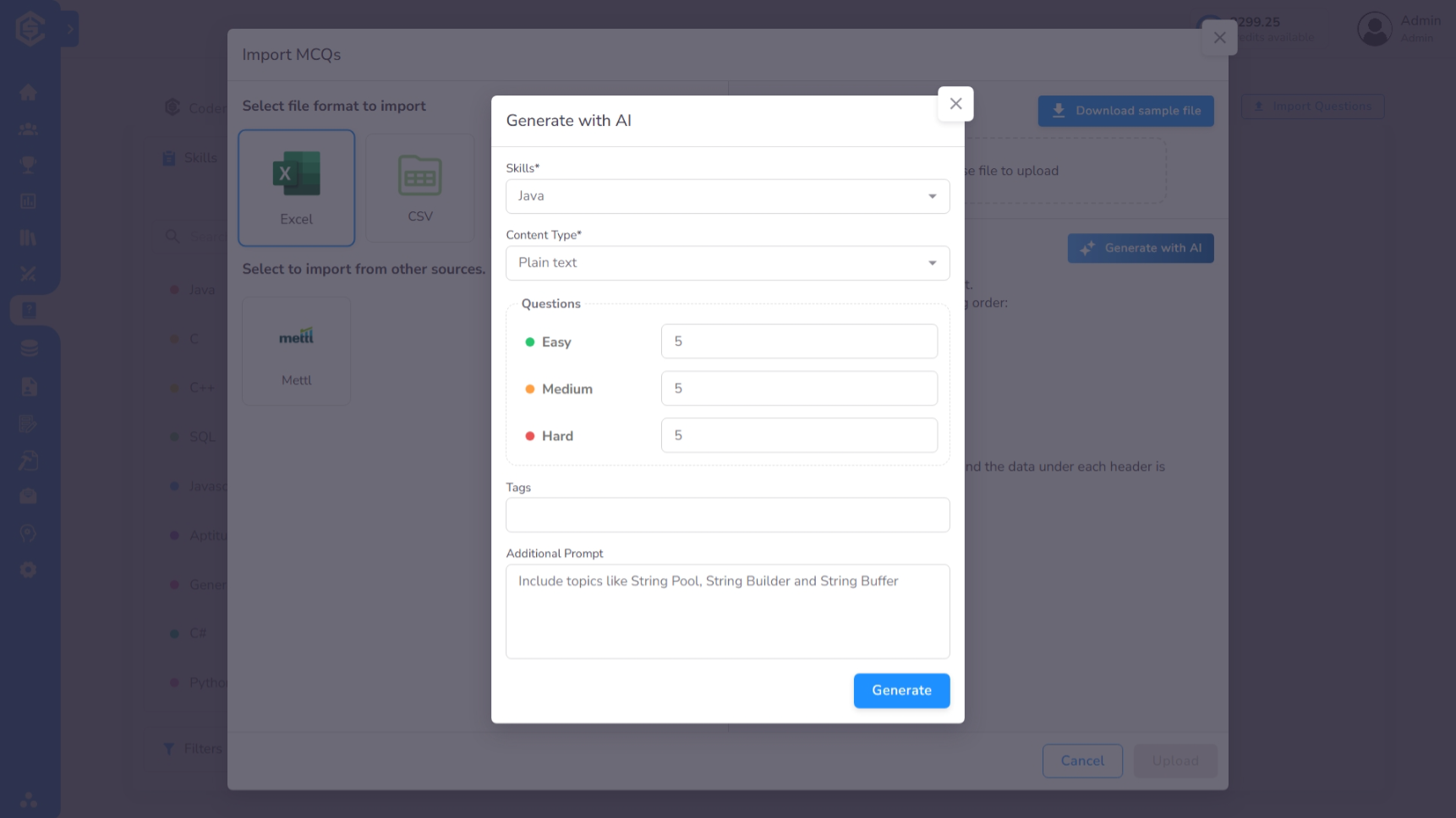Choose the Mettl import source

pyautogui.click(x=296, y=351)
